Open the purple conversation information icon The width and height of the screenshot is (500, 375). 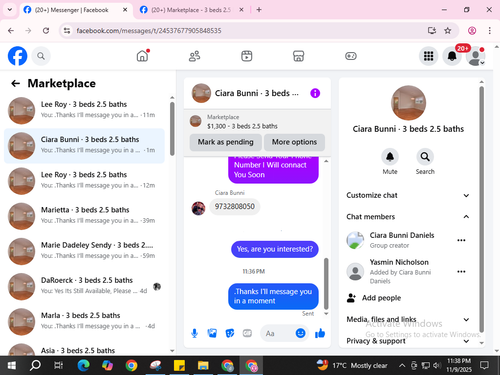coord(315,93)
